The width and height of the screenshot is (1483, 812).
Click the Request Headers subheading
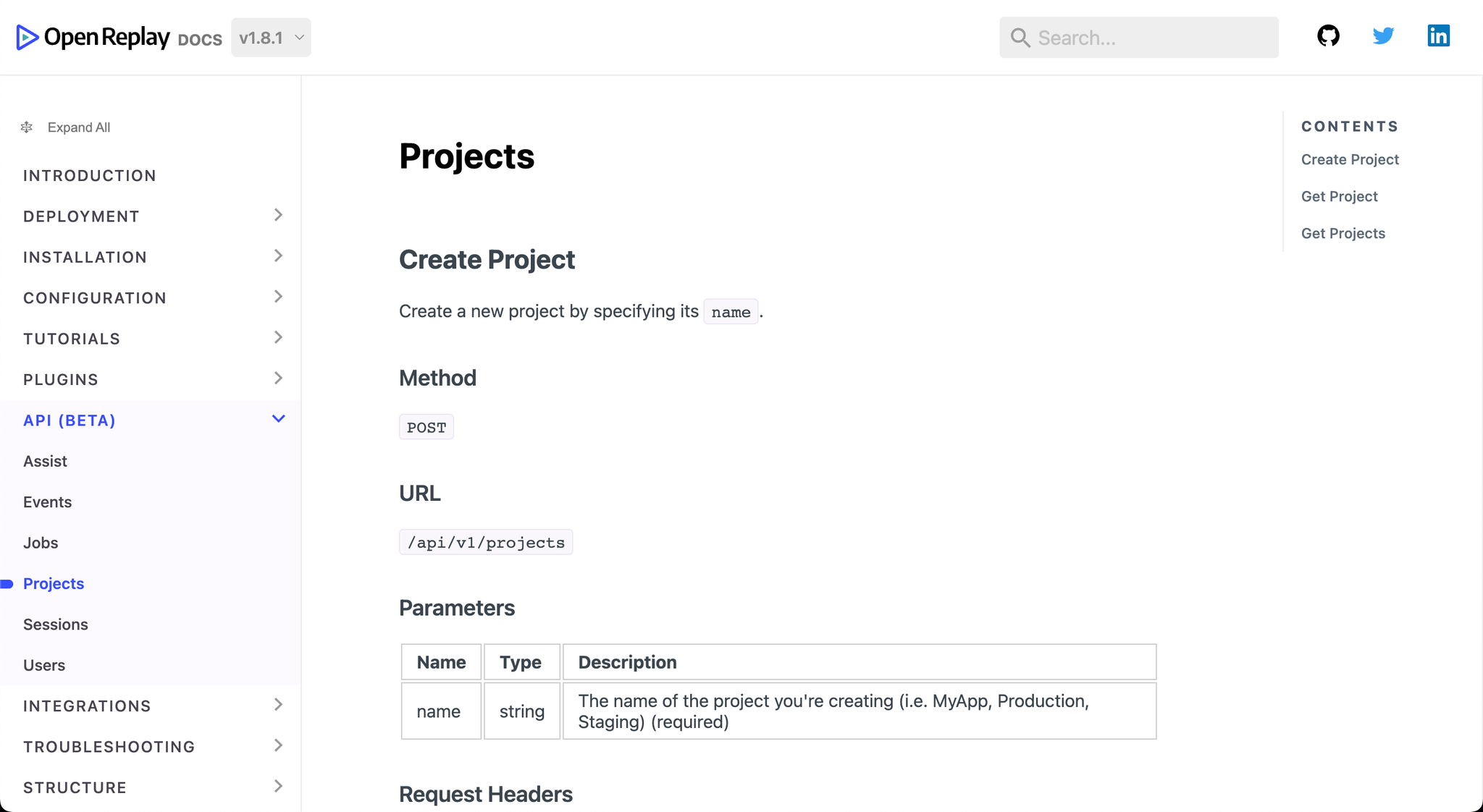(x=486, y=795)
